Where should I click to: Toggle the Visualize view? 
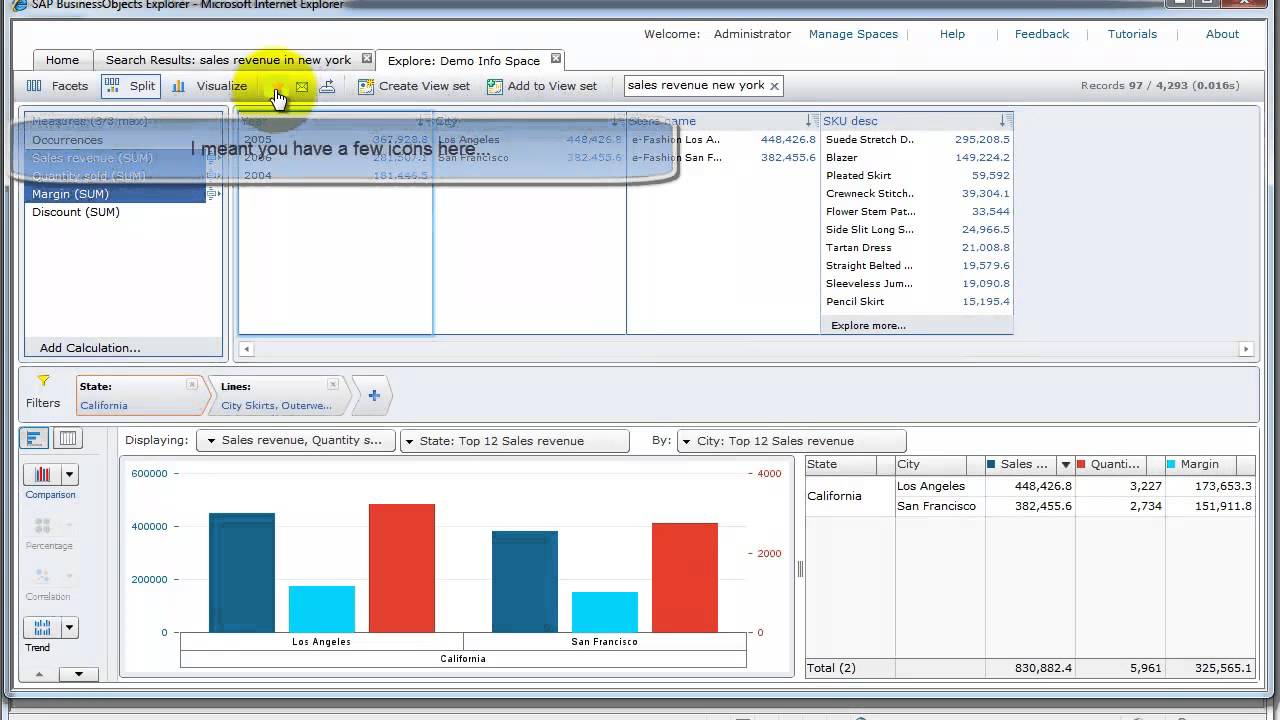point(209,86)
